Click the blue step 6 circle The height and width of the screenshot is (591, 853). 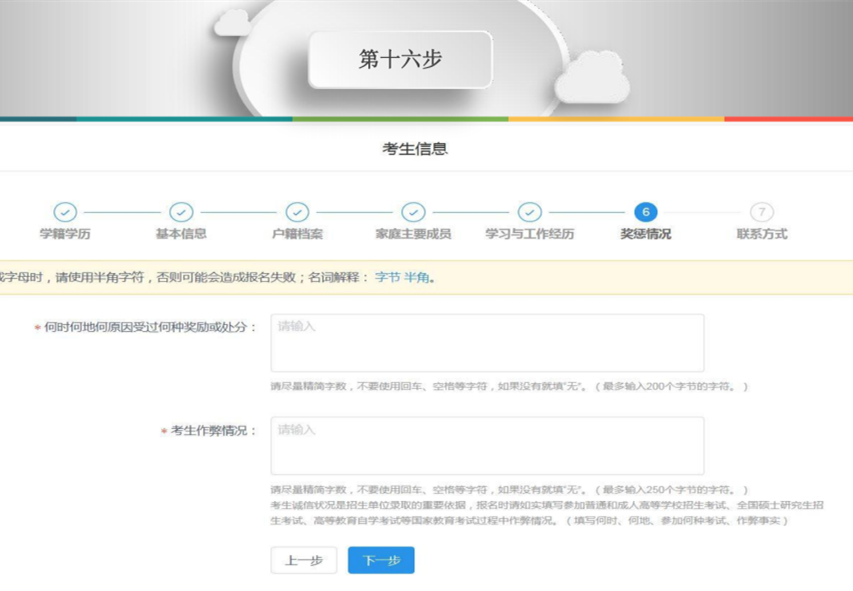pos(646,212)
